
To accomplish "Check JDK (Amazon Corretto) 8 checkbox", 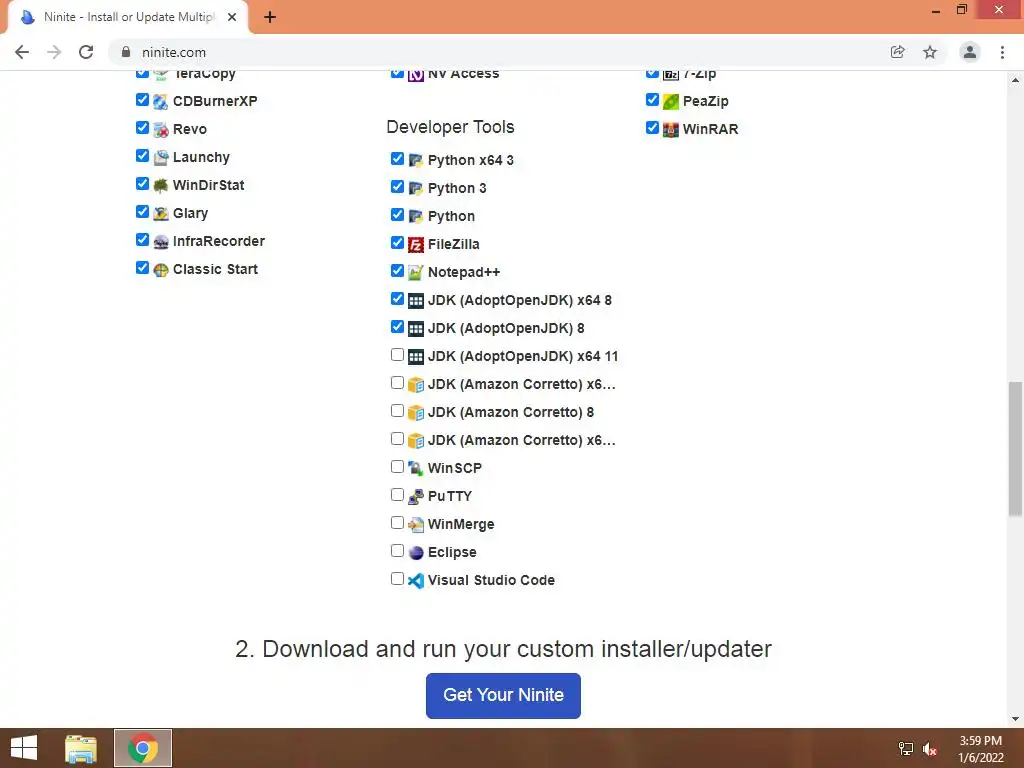I will [x=397, y=410].
